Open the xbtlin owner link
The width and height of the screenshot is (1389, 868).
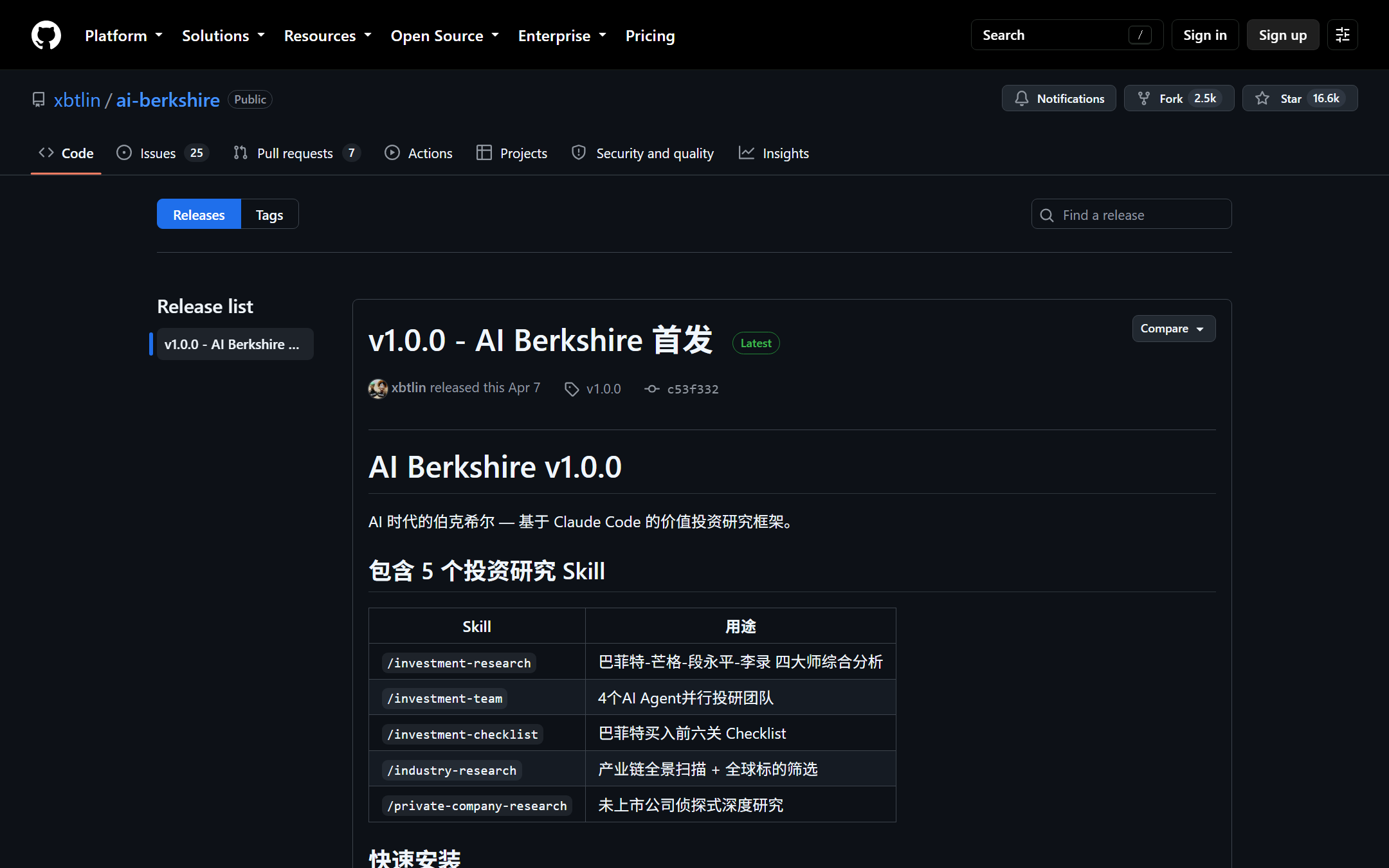pyautogui.click(x=77, y=100)
